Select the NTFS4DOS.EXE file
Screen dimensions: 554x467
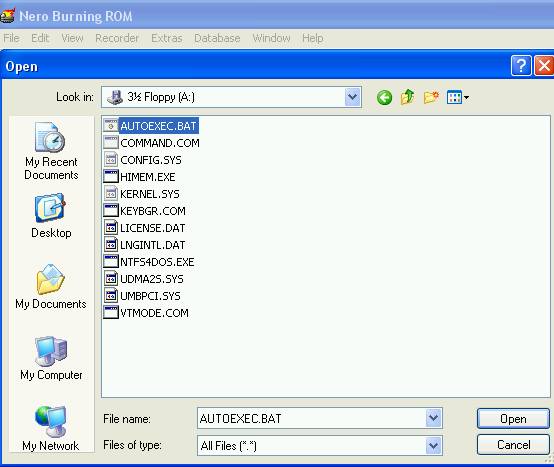pos(149,262)
